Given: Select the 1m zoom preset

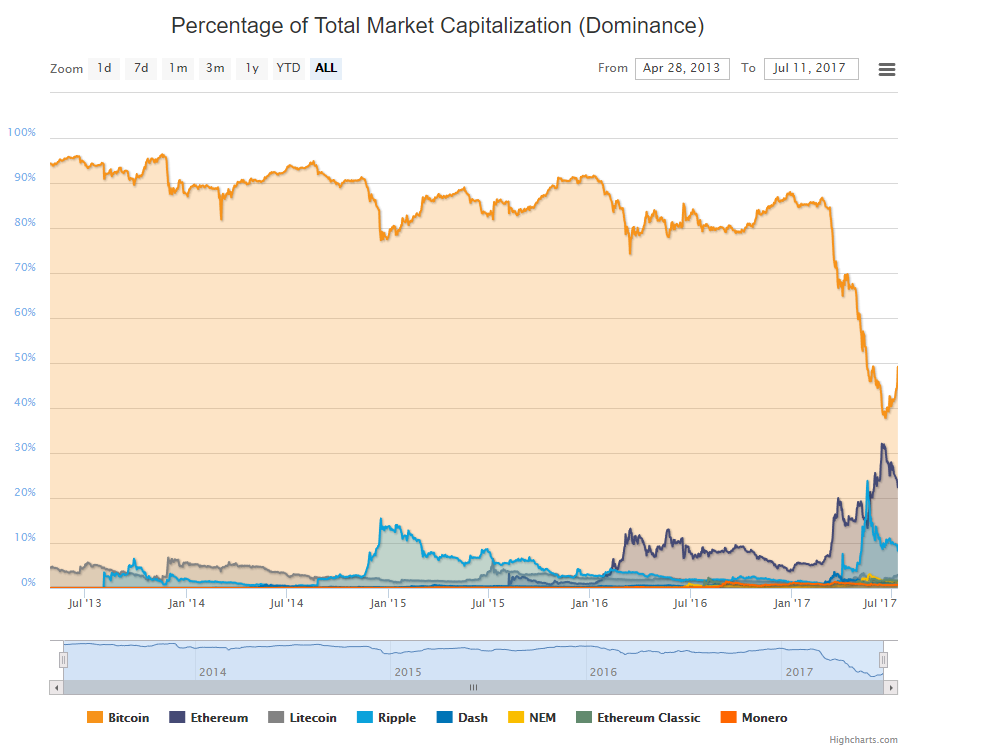Looking at the screenshot, I should point(177,68).
